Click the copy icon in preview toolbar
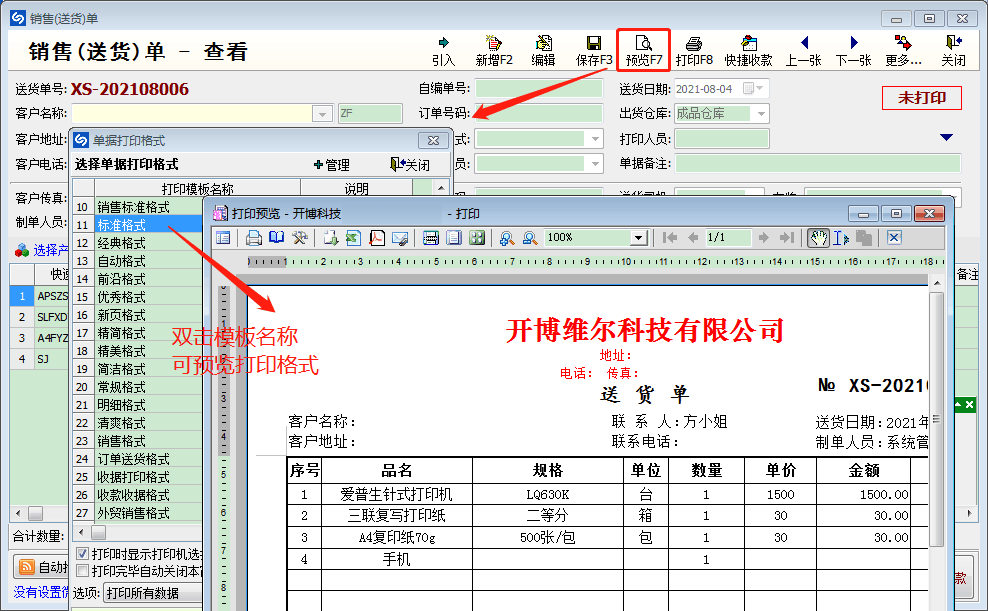The height and width of the screenshot is (611, 988). pyautogui.click(x=863, y=237)
